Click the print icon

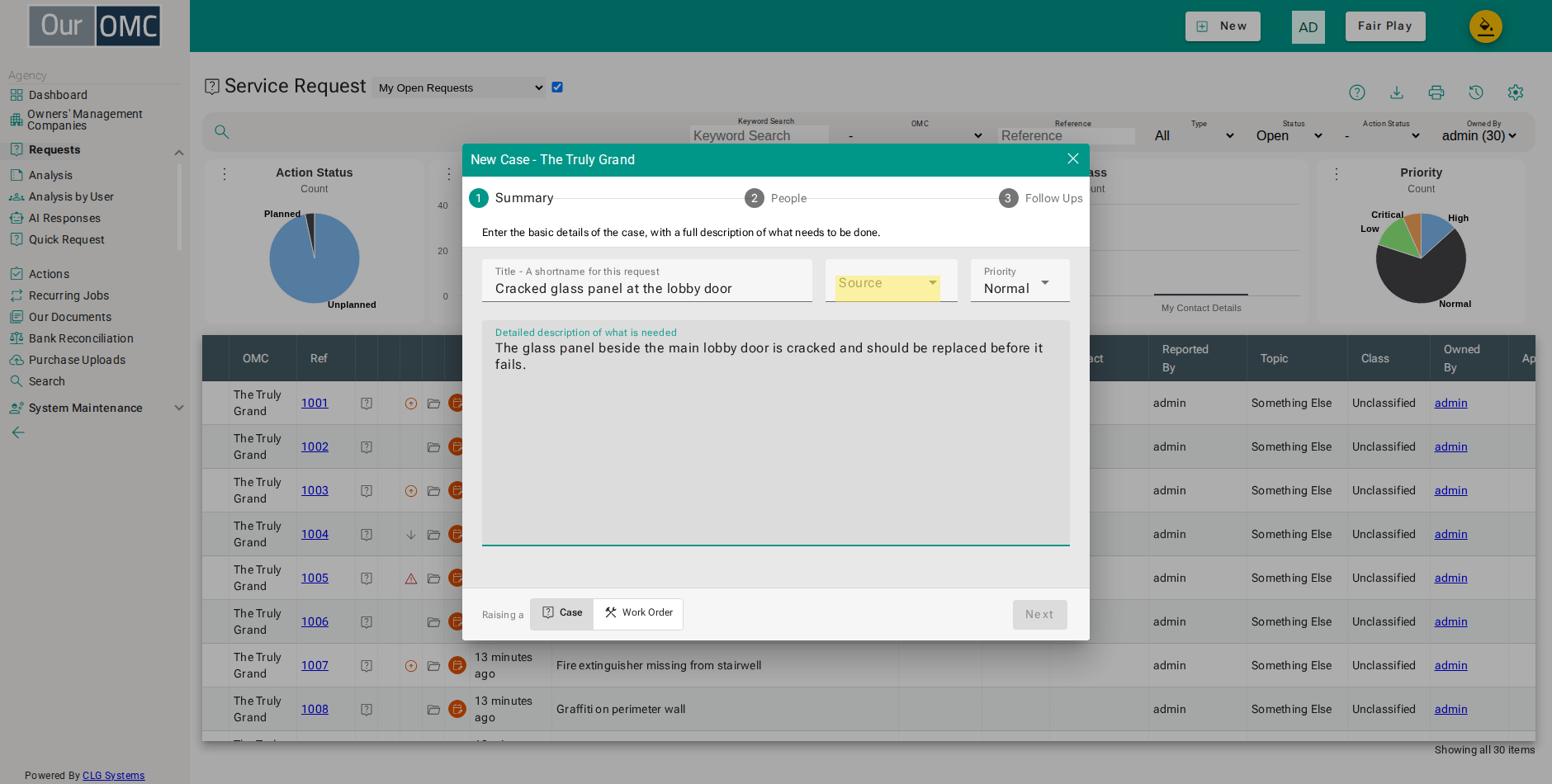(1436, 92)
